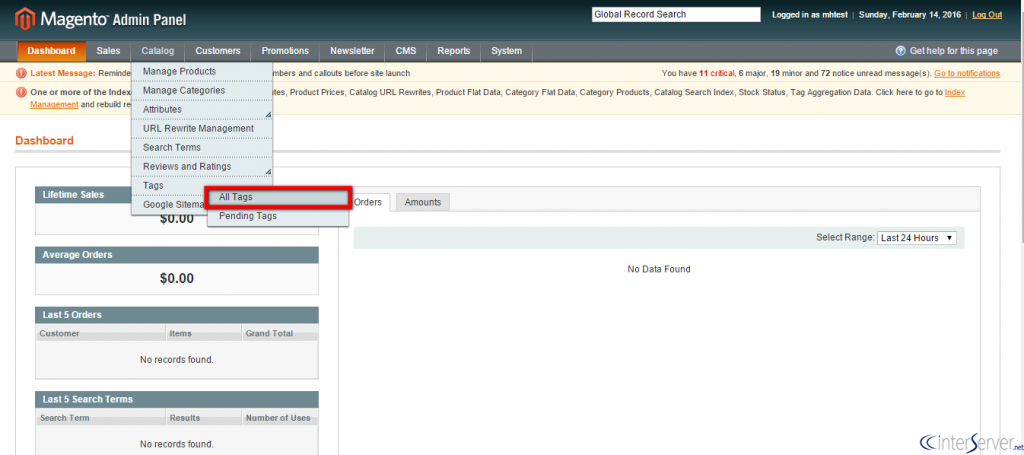Choose Search Terms in Catalog menu

tap(202, 148)
